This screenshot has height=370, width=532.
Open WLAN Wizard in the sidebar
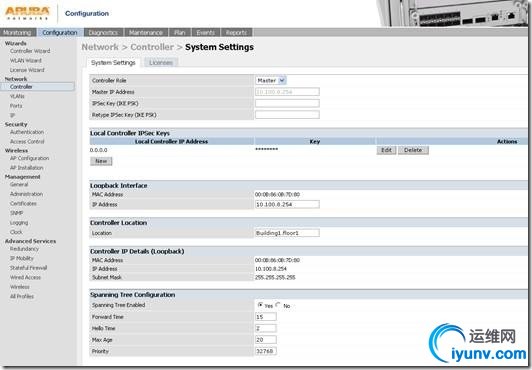coord(26,60)
